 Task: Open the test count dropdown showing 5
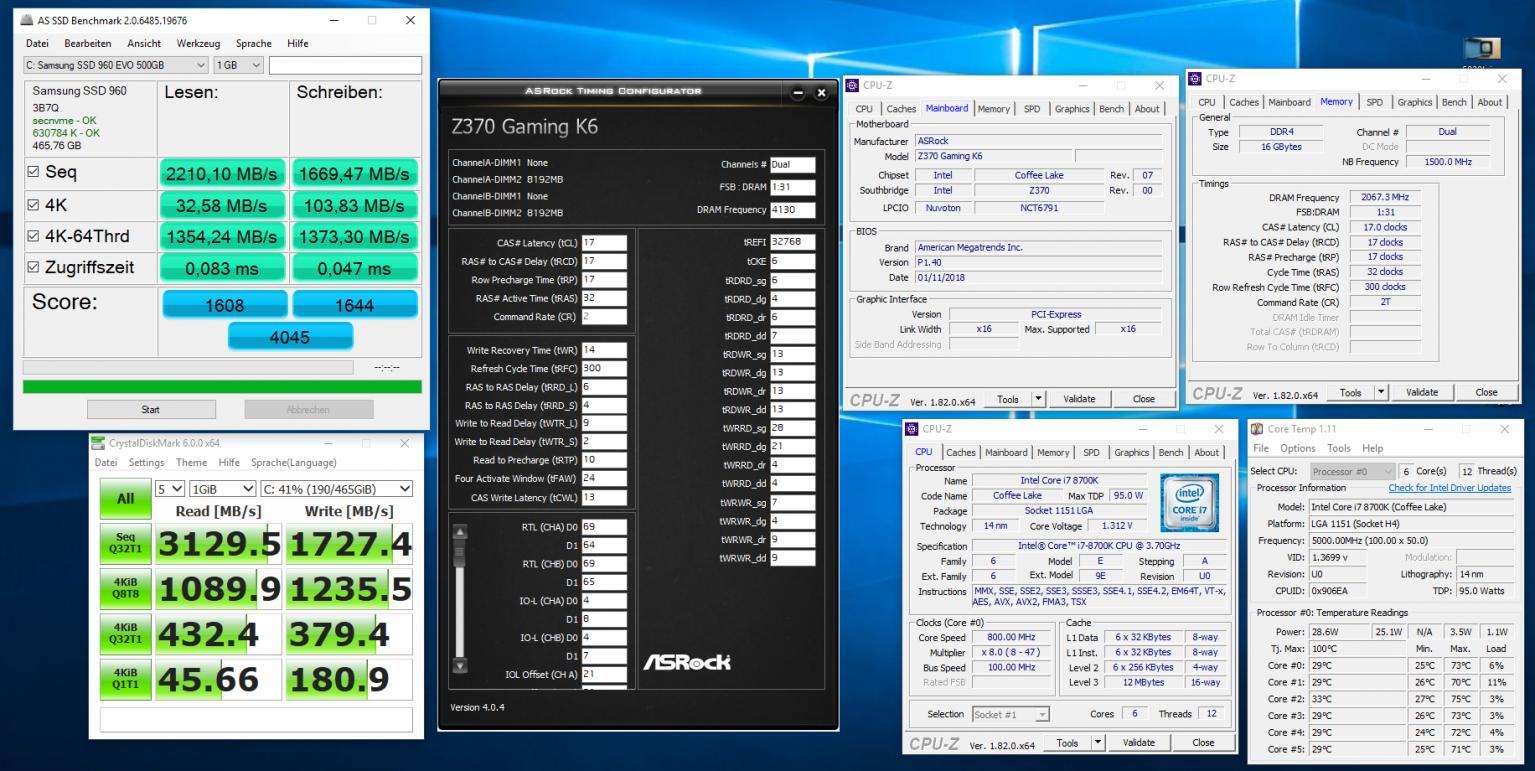point(170,489)
